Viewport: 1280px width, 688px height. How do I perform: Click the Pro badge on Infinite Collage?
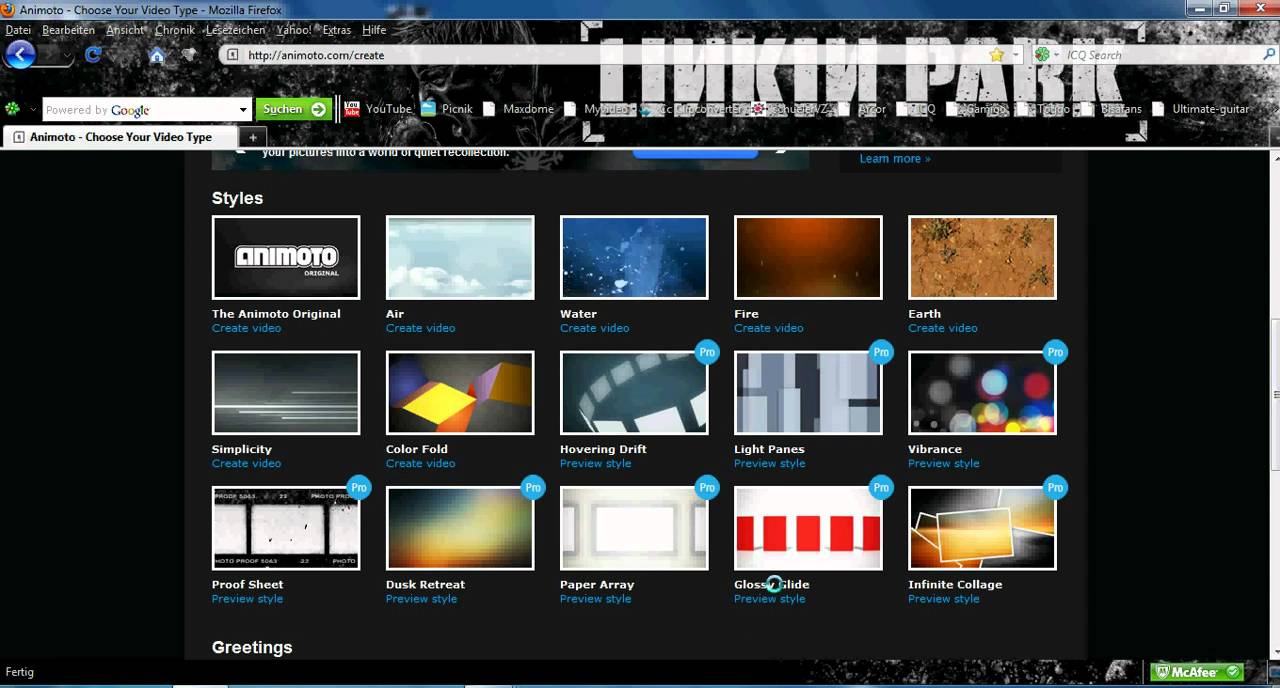1055,488
